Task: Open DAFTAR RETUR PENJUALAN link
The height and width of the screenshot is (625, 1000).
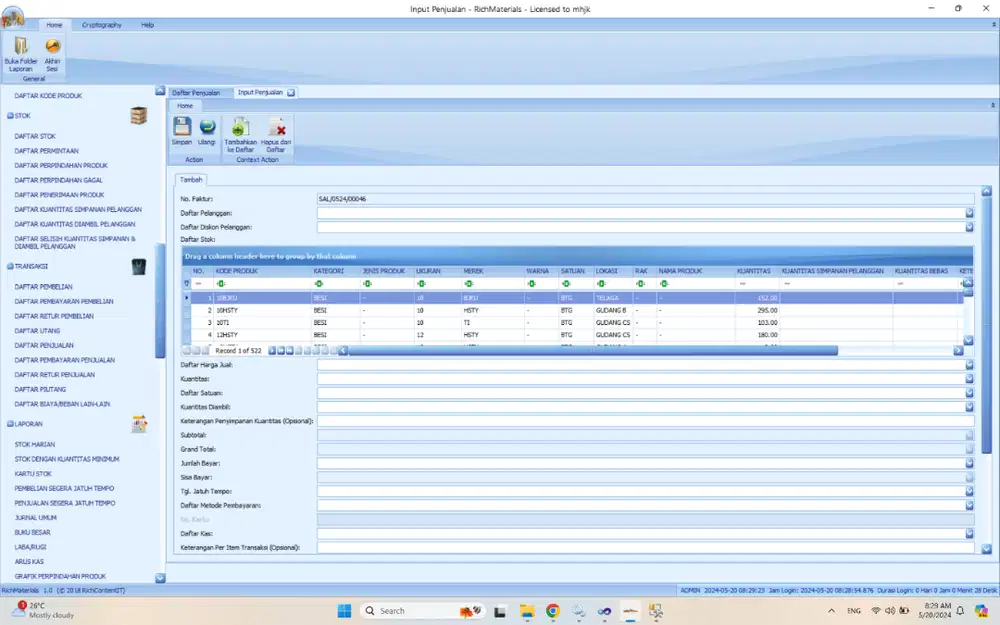Action: pyautogui.click(x=55, y=375)
